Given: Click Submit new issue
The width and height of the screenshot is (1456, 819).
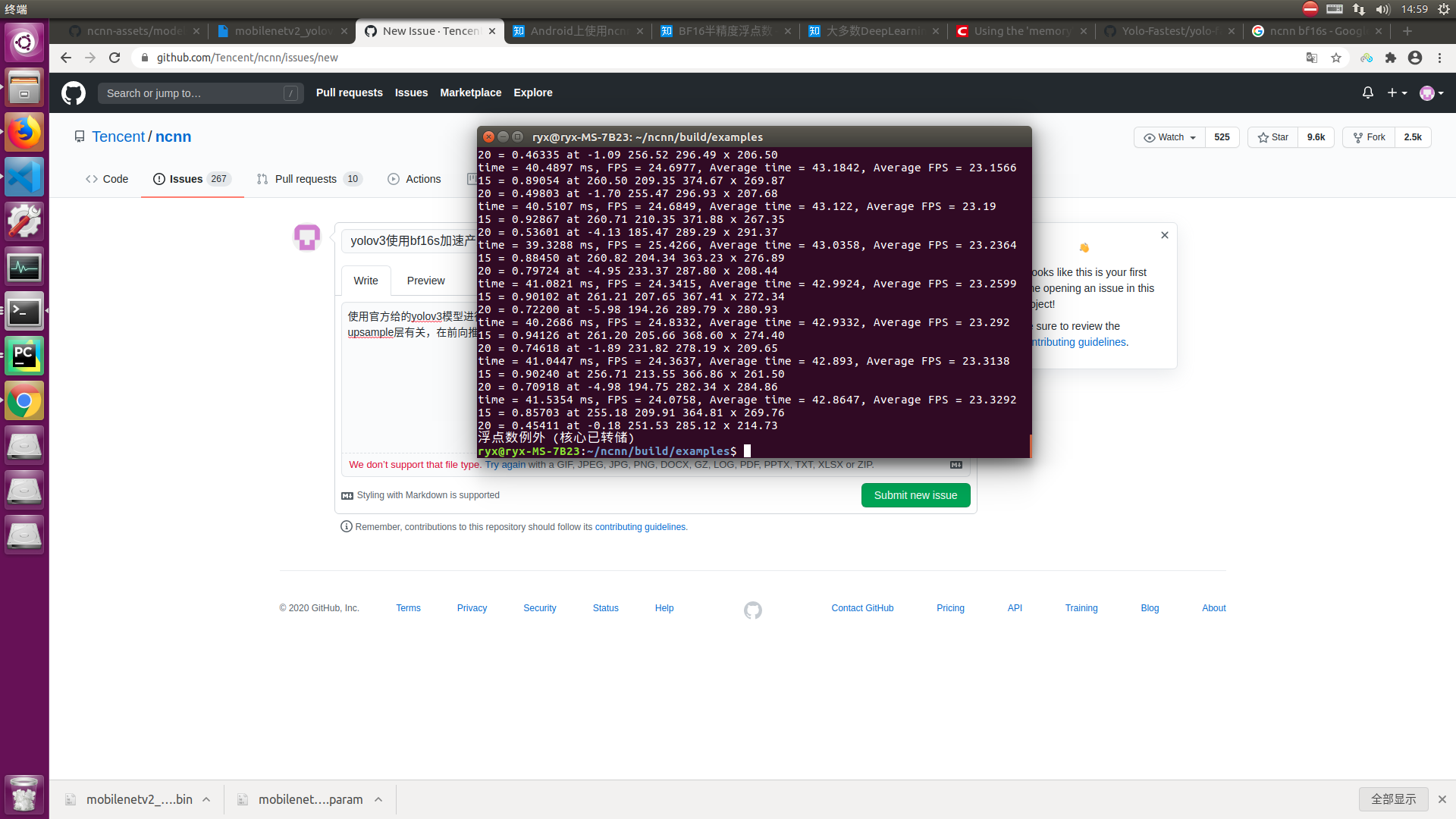Looking at the screenshot, I should click(x=915, y=494).
